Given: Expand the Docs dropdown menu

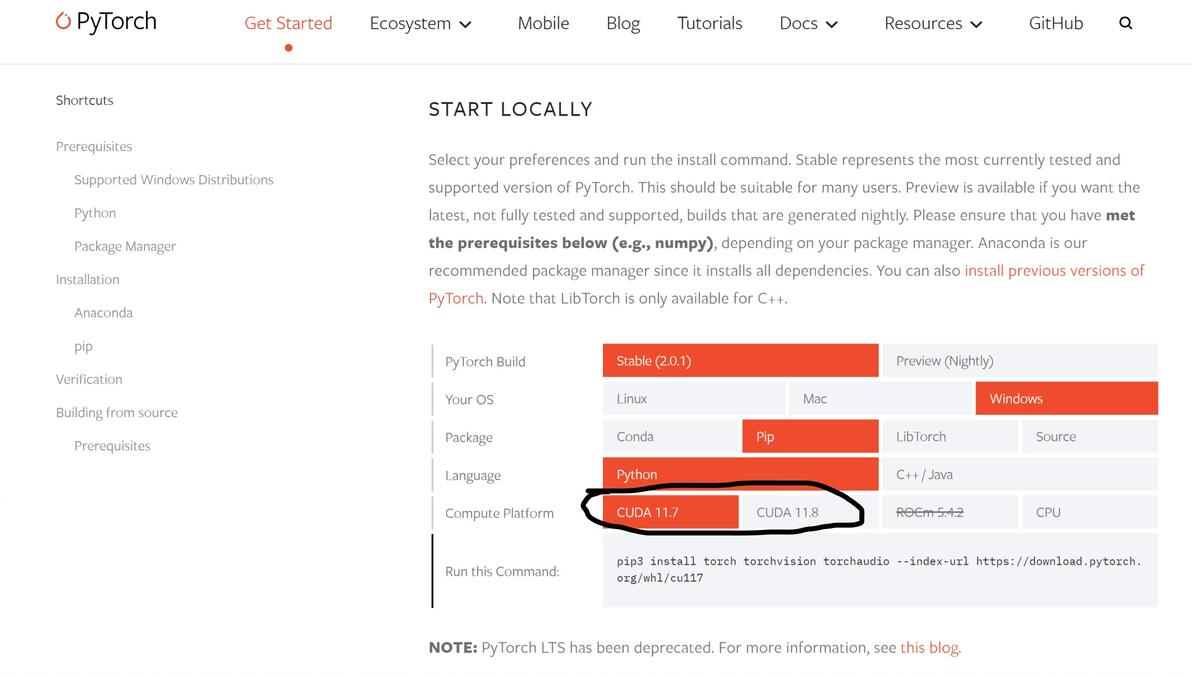Looking at the screenshot, I should click(808, 23).
